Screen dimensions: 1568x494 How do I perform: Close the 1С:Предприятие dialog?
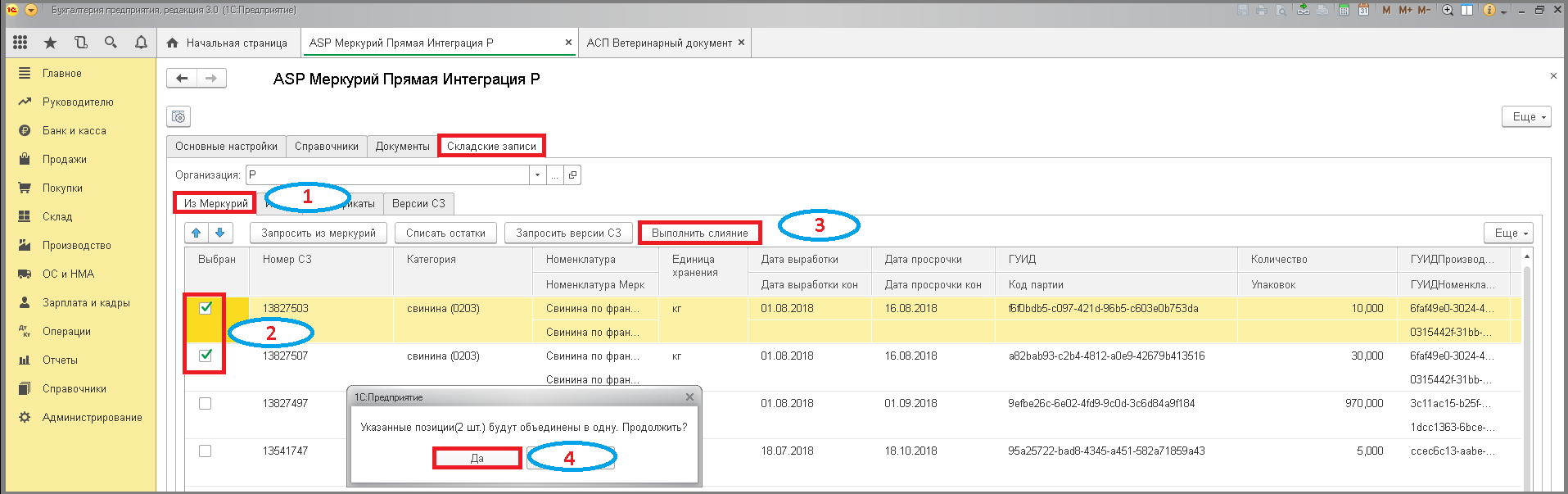coord(689,397)
